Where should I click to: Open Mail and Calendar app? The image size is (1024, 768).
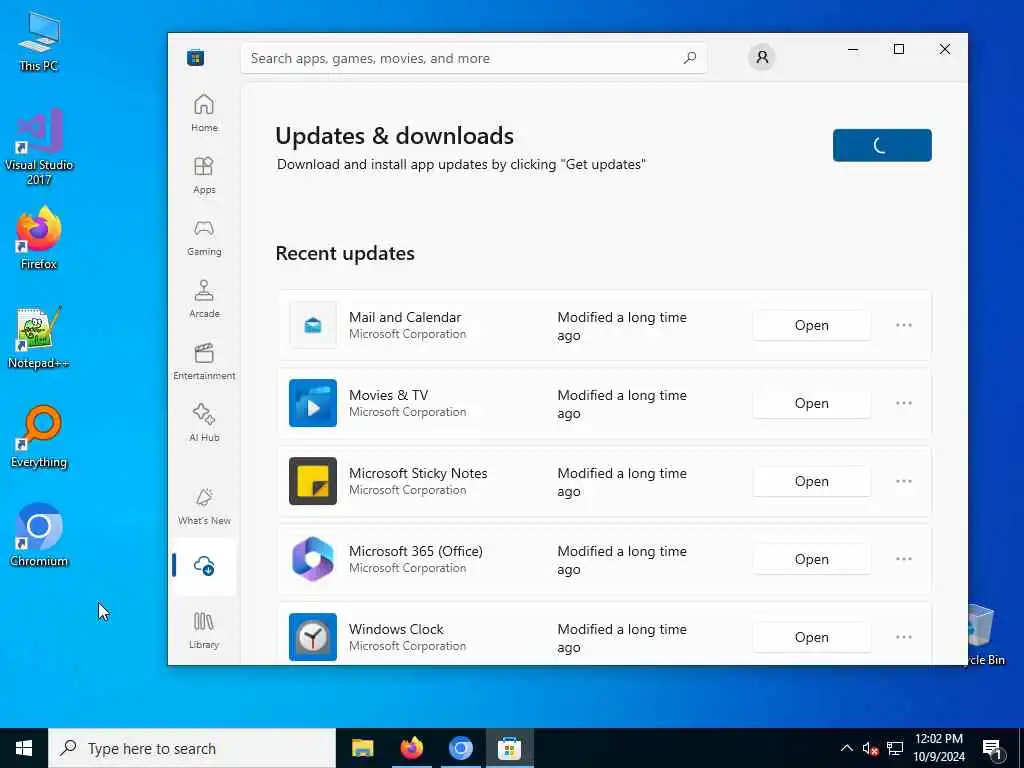[x=811, y=325]
